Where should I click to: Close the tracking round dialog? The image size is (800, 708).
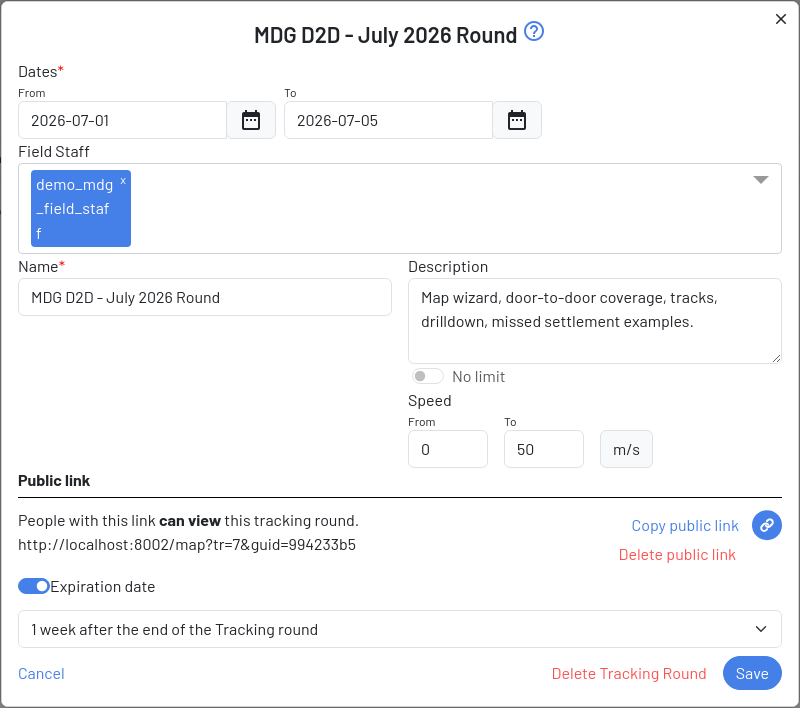pyautogui.click(x=781, y=19)
